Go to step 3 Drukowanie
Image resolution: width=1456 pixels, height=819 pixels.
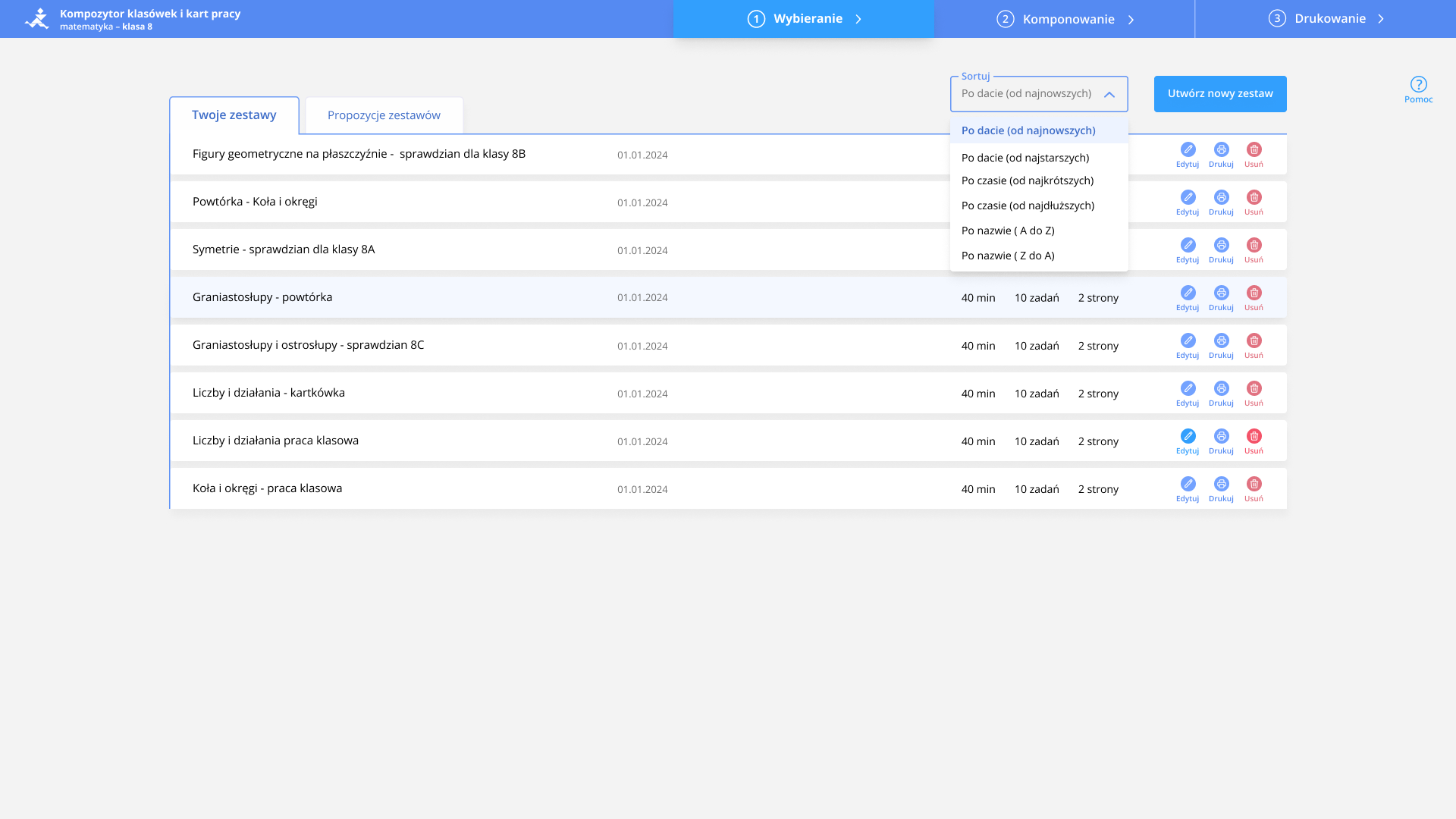pyautogui.click(x=1326, y=19)
